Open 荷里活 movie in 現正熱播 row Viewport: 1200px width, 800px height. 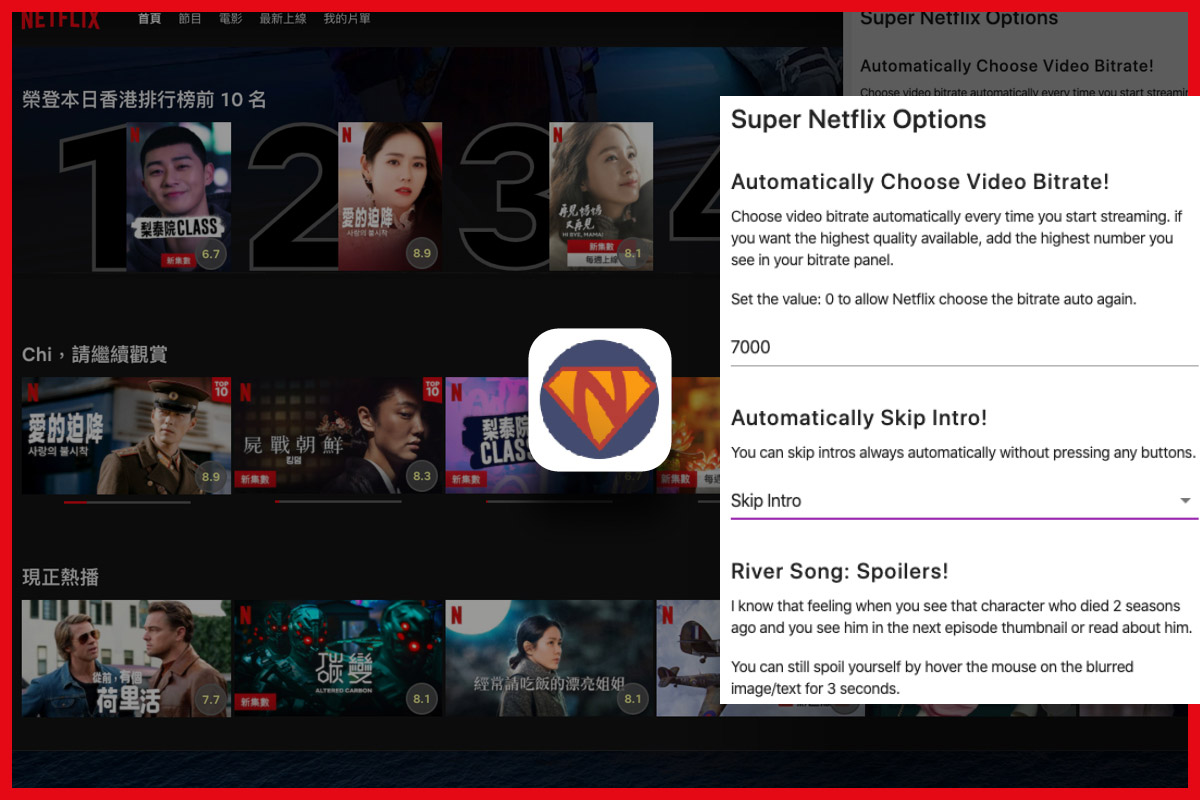click(x=126, y=658)
